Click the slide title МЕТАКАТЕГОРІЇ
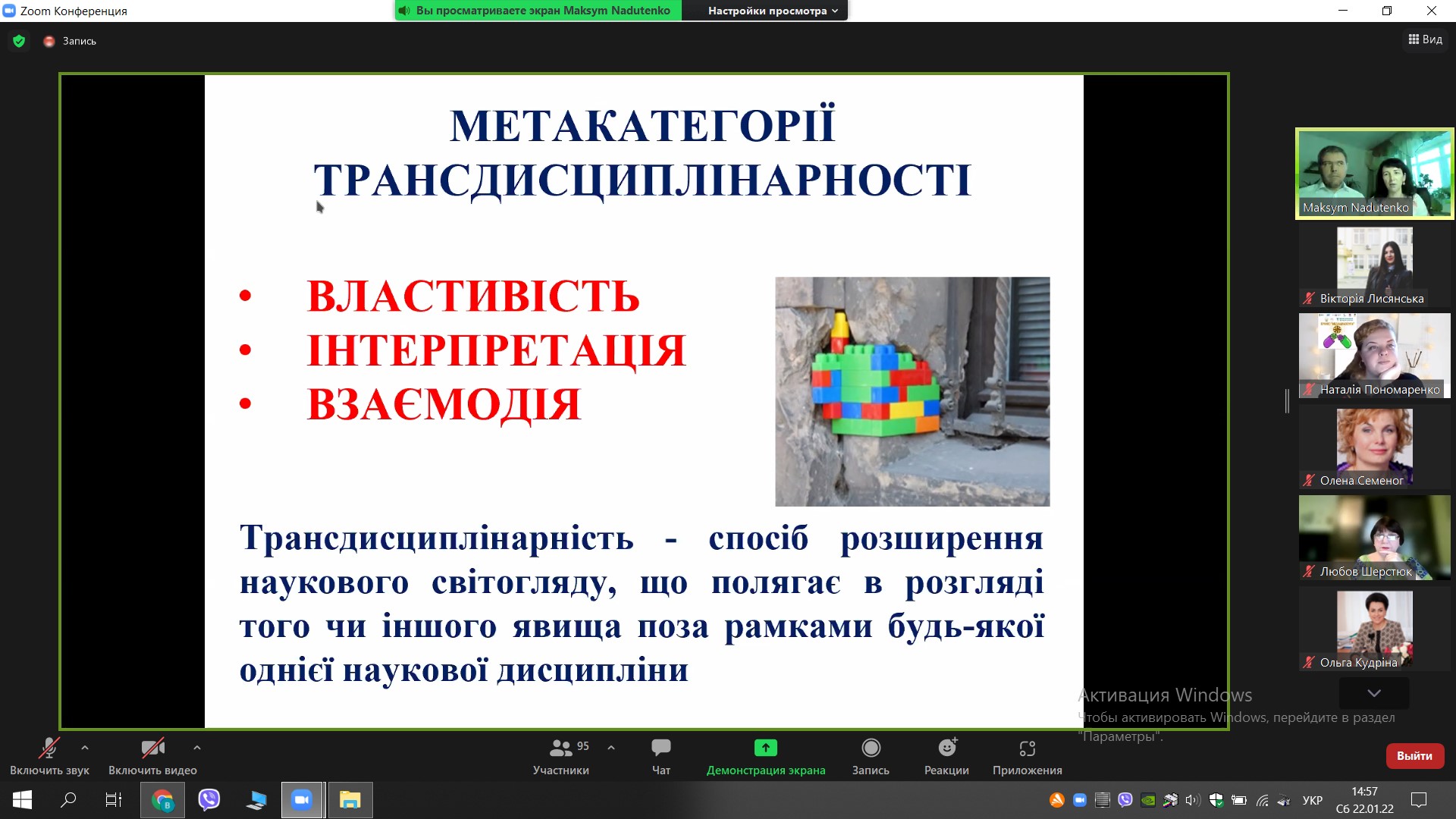 pyautogui.click(x=642, y=126)
